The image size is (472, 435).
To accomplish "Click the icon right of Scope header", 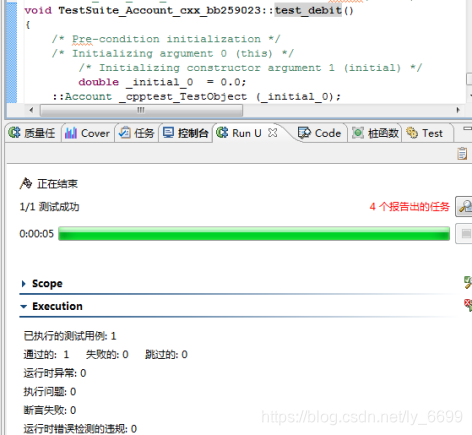I will pyautogui.click(x=468, y=283).
